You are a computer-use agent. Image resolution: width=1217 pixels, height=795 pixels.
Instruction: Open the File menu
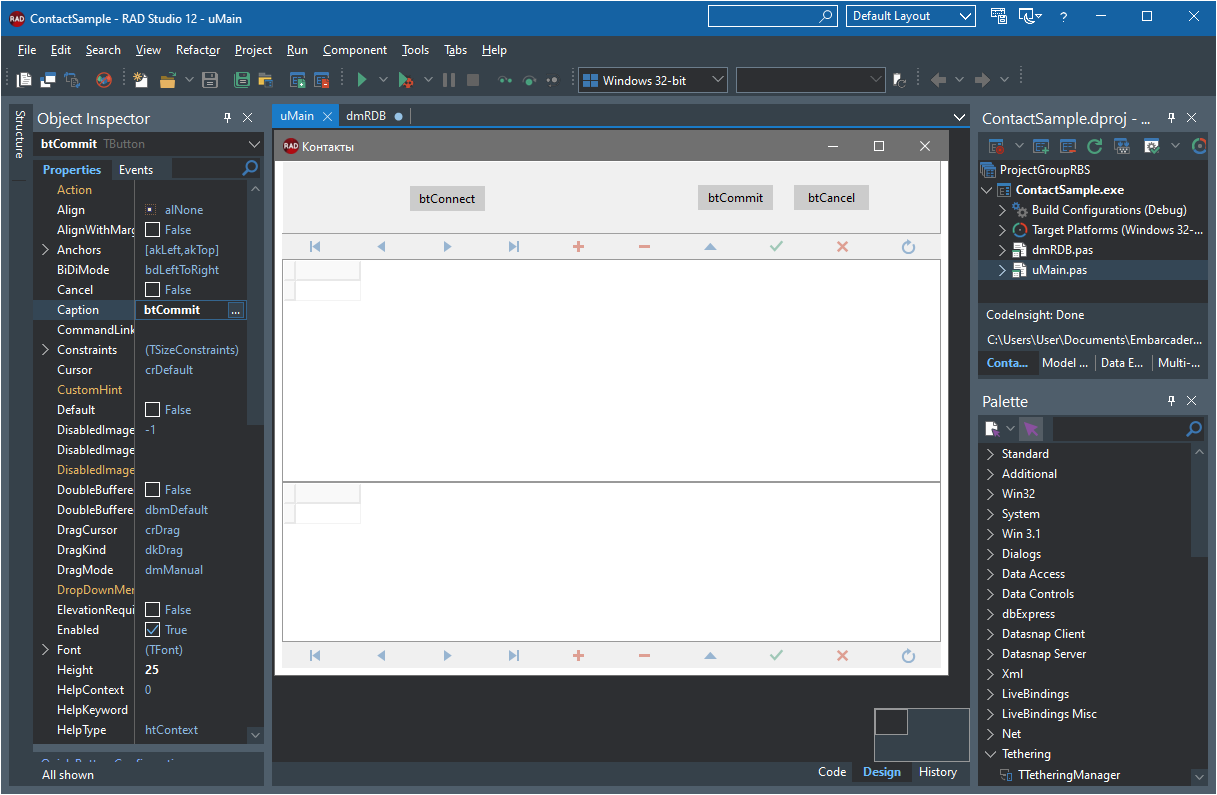click(27, 50)
